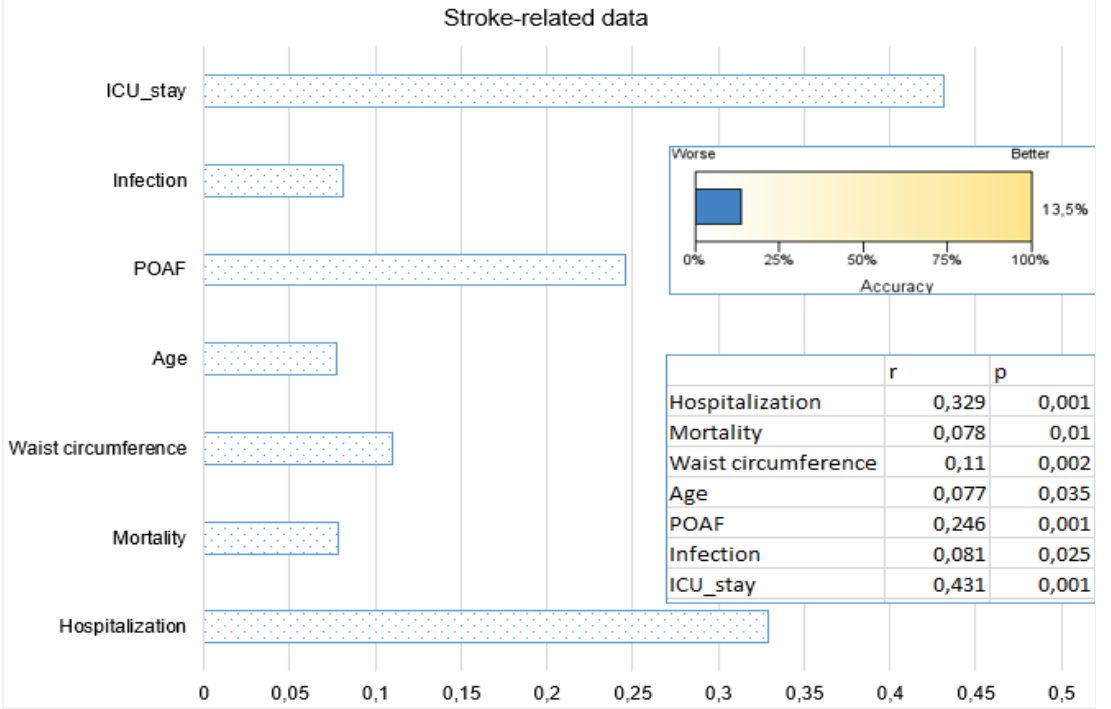Click the POAF horizontal bar
Screen dimensions: 1111x709
click(x=414, y=270)
